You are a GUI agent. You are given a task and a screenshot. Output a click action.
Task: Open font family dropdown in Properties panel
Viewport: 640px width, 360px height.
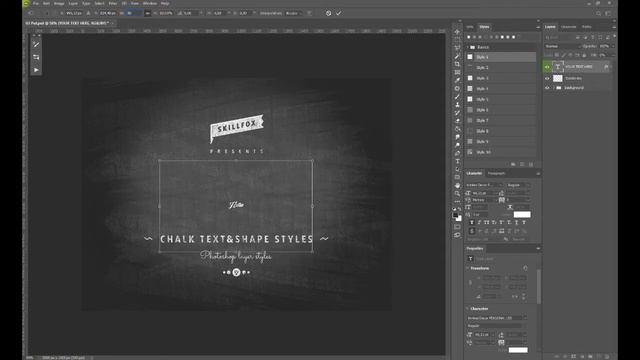pyautogui.click(x=497, y=318)
